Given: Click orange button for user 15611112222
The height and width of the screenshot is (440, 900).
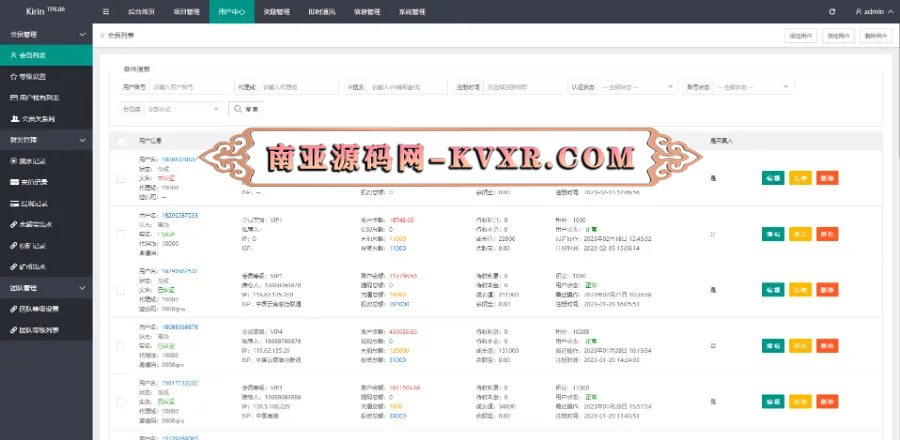Looking at the screenshot, I should [x=800, y=402].
